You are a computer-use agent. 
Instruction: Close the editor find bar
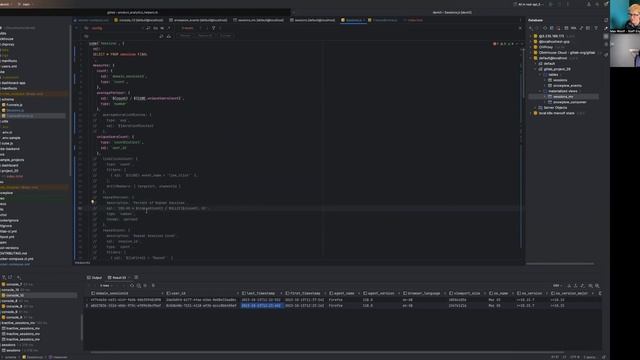520,28
